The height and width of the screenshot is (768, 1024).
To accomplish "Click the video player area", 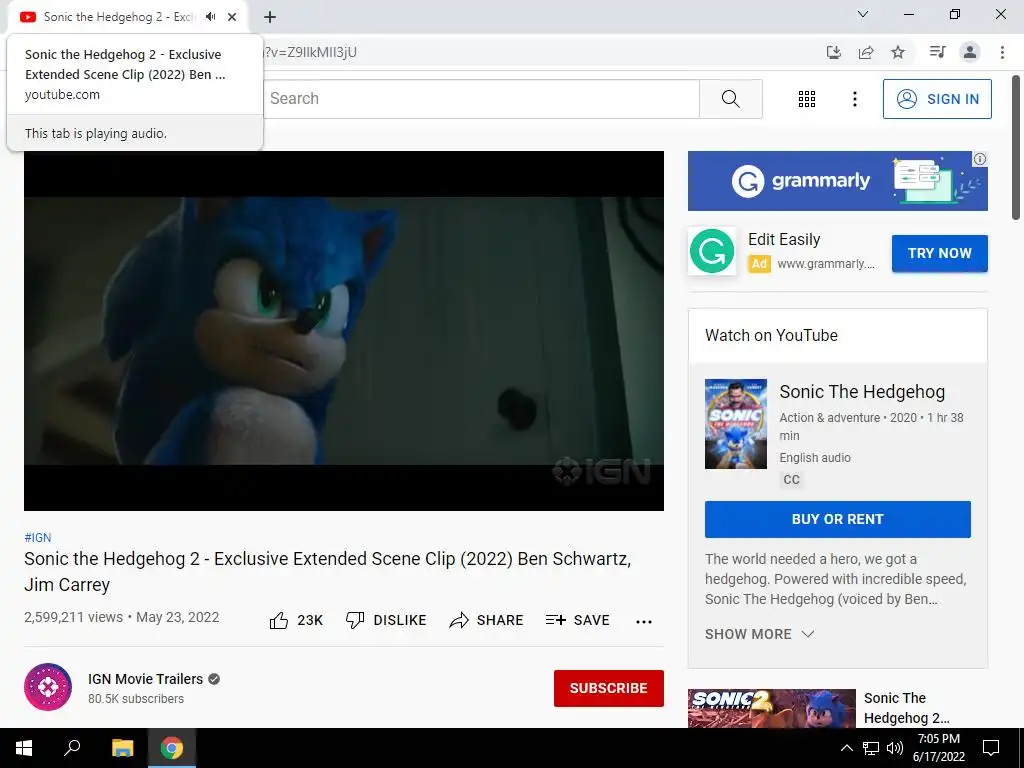I will pos(344,330).
